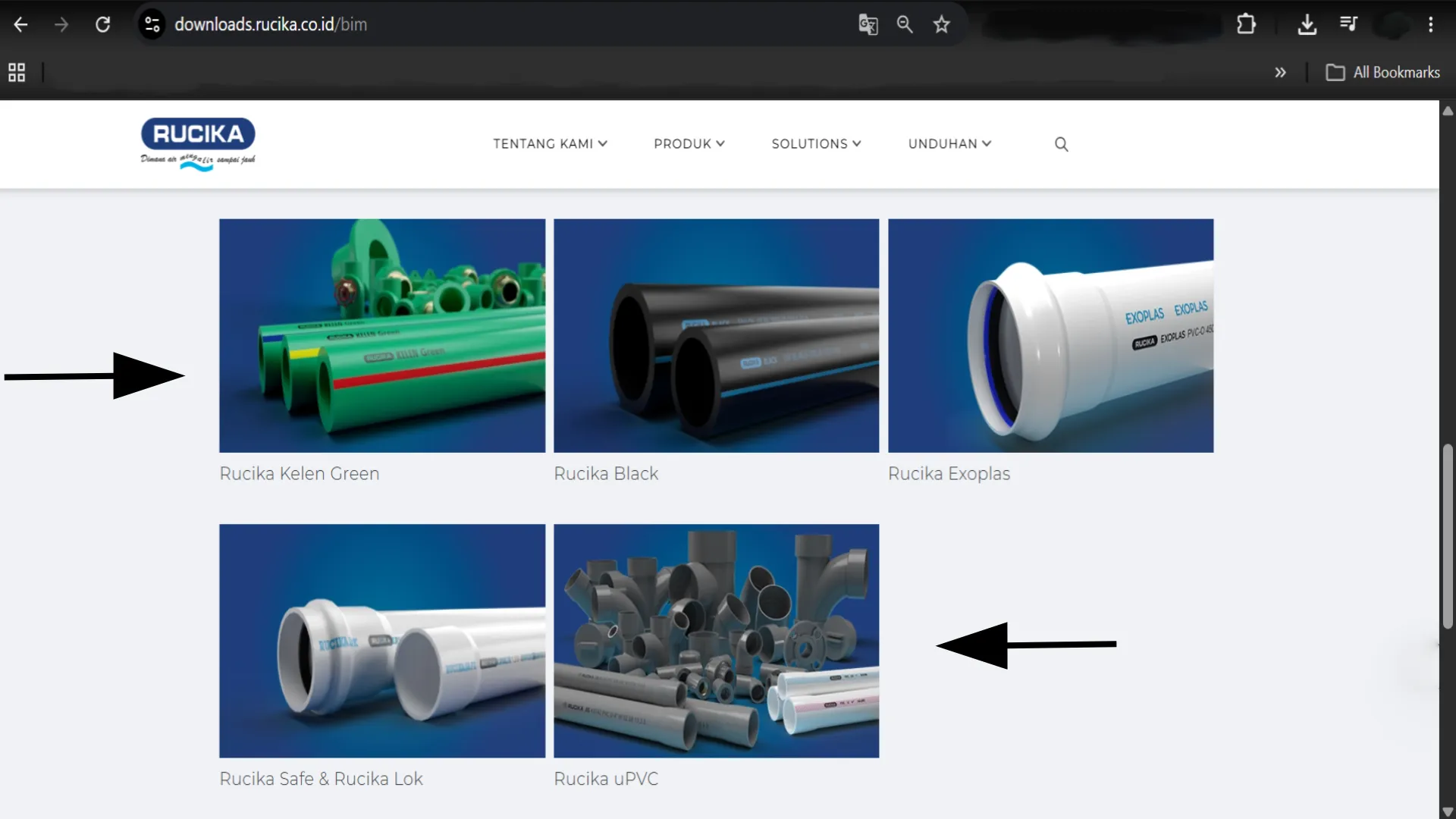Viewport: 1456px width, 819px height.
Task: Follow the Rucika Kelen Green link
Action: [x=300, y=474]
